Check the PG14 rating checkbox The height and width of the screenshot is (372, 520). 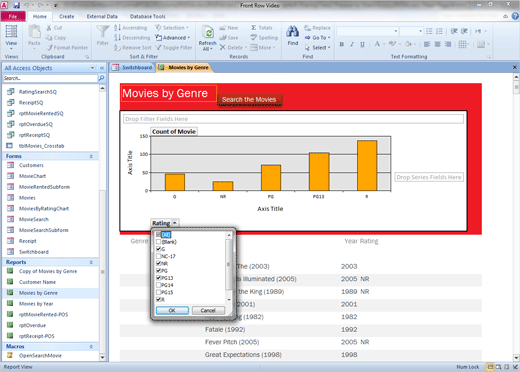159,285
